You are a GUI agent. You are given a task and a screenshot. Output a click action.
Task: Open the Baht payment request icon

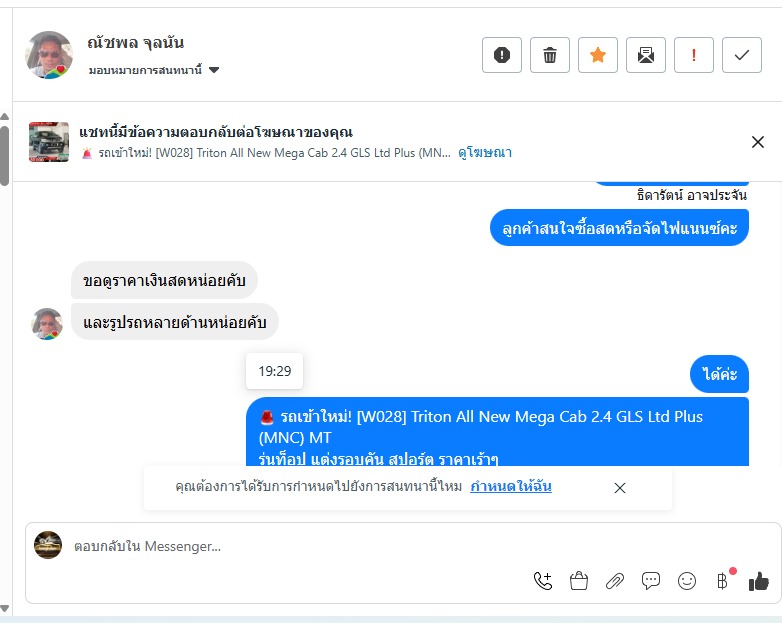pos(723,581)
